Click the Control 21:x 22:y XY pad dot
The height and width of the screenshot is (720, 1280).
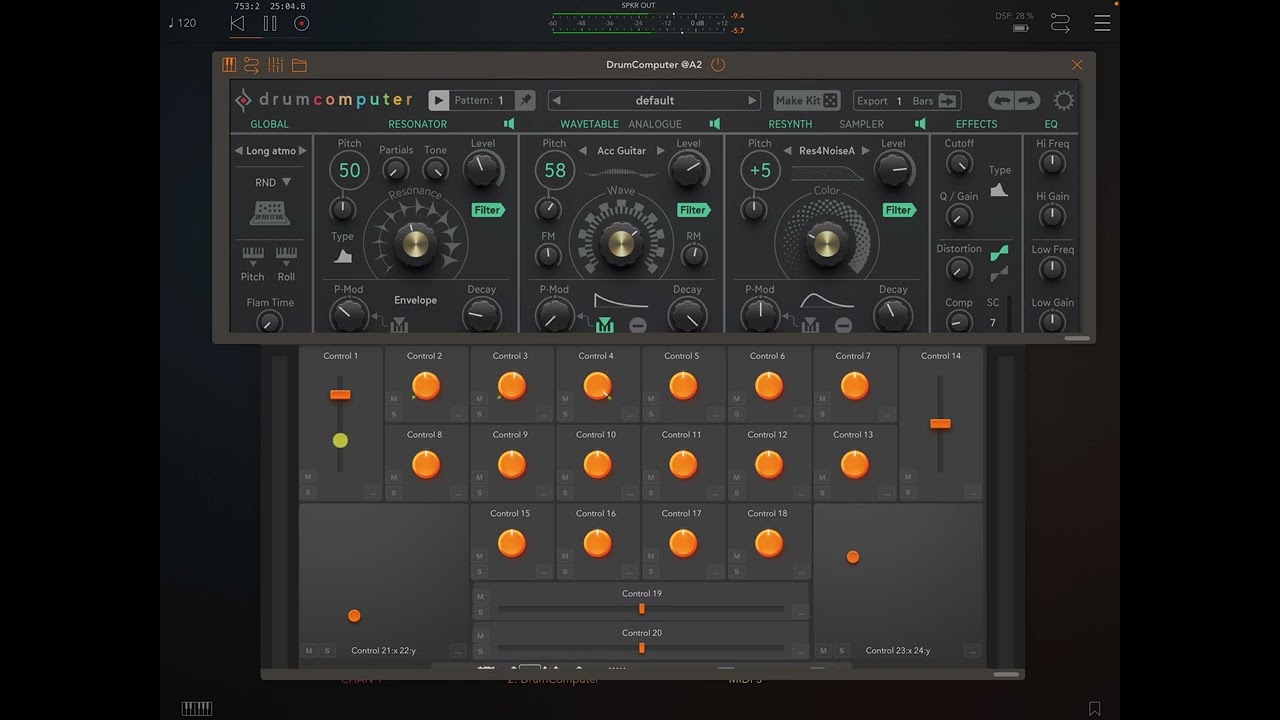point(354,616)
